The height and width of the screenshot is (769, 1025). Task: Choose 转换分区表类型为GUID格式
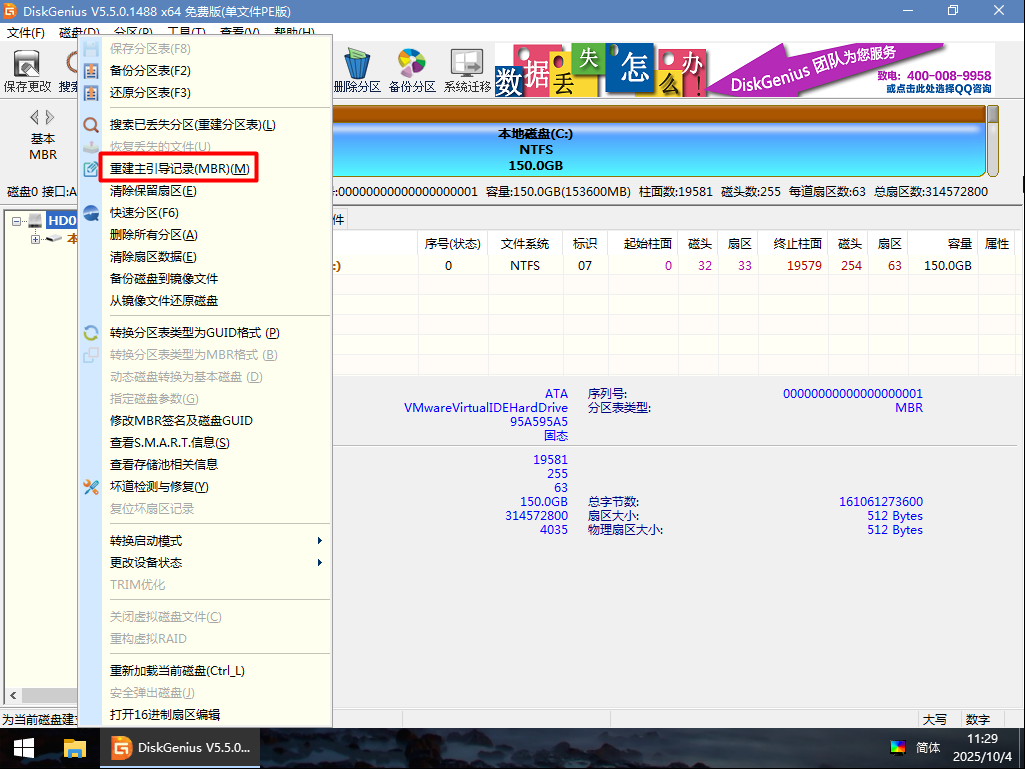click(x=195, y=333)
